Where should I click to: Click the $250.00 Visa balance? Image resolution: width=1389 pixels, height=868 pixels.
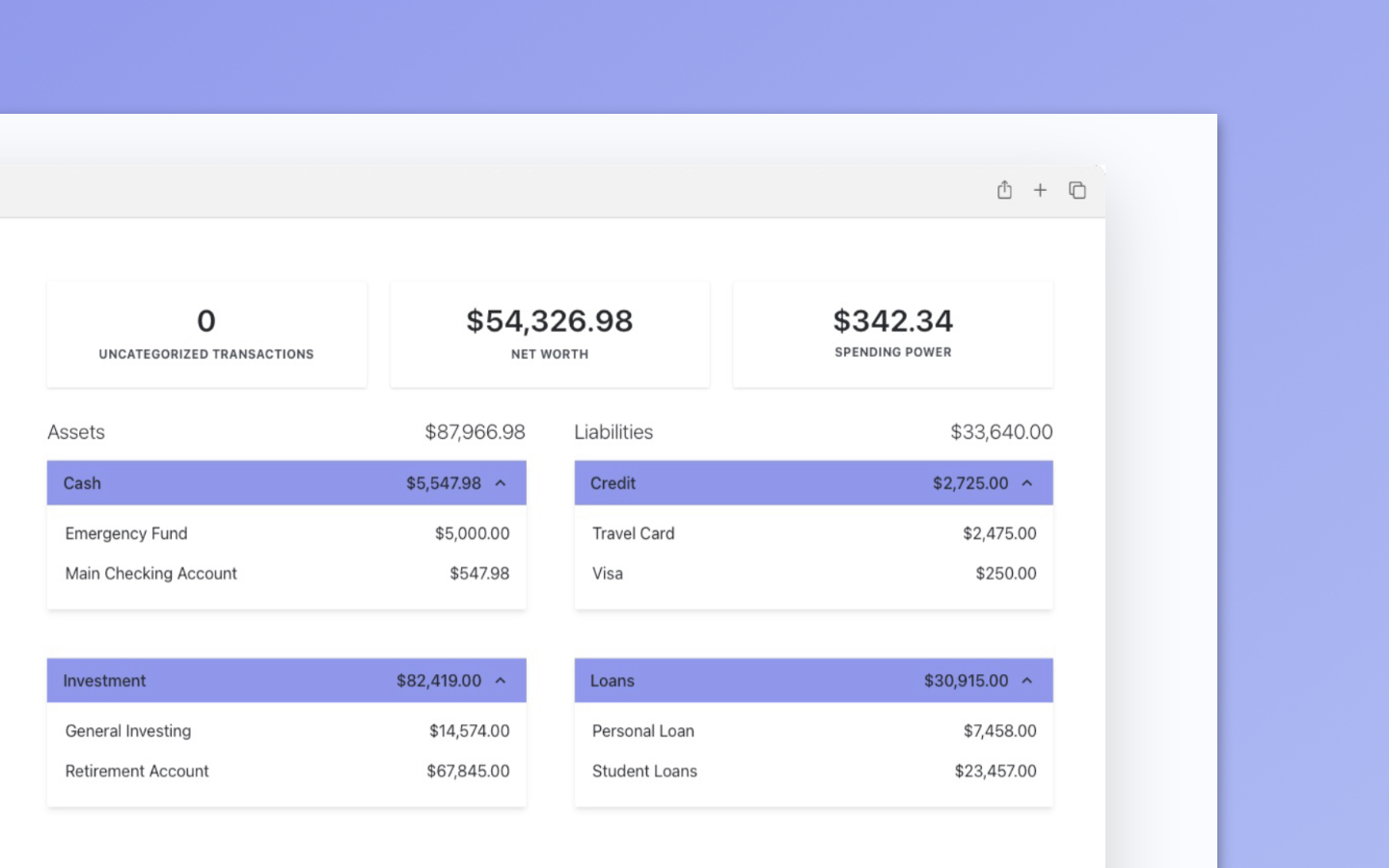pos(1006,573)
